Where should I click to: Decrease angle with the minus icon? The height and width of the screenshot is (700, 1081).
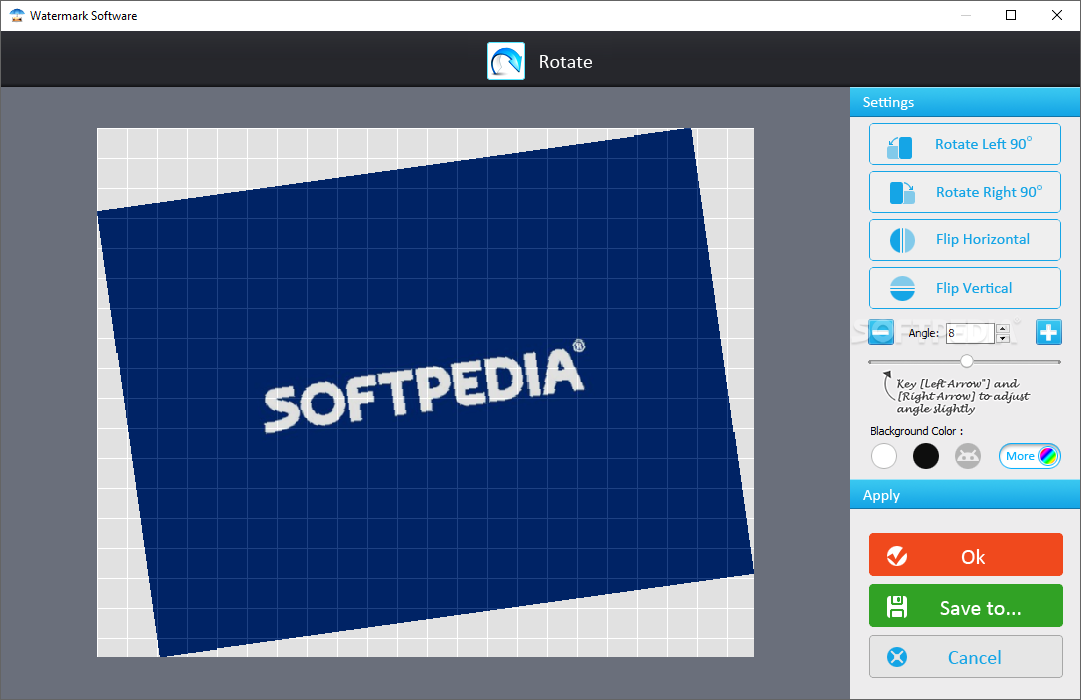(x=881, y=332)
